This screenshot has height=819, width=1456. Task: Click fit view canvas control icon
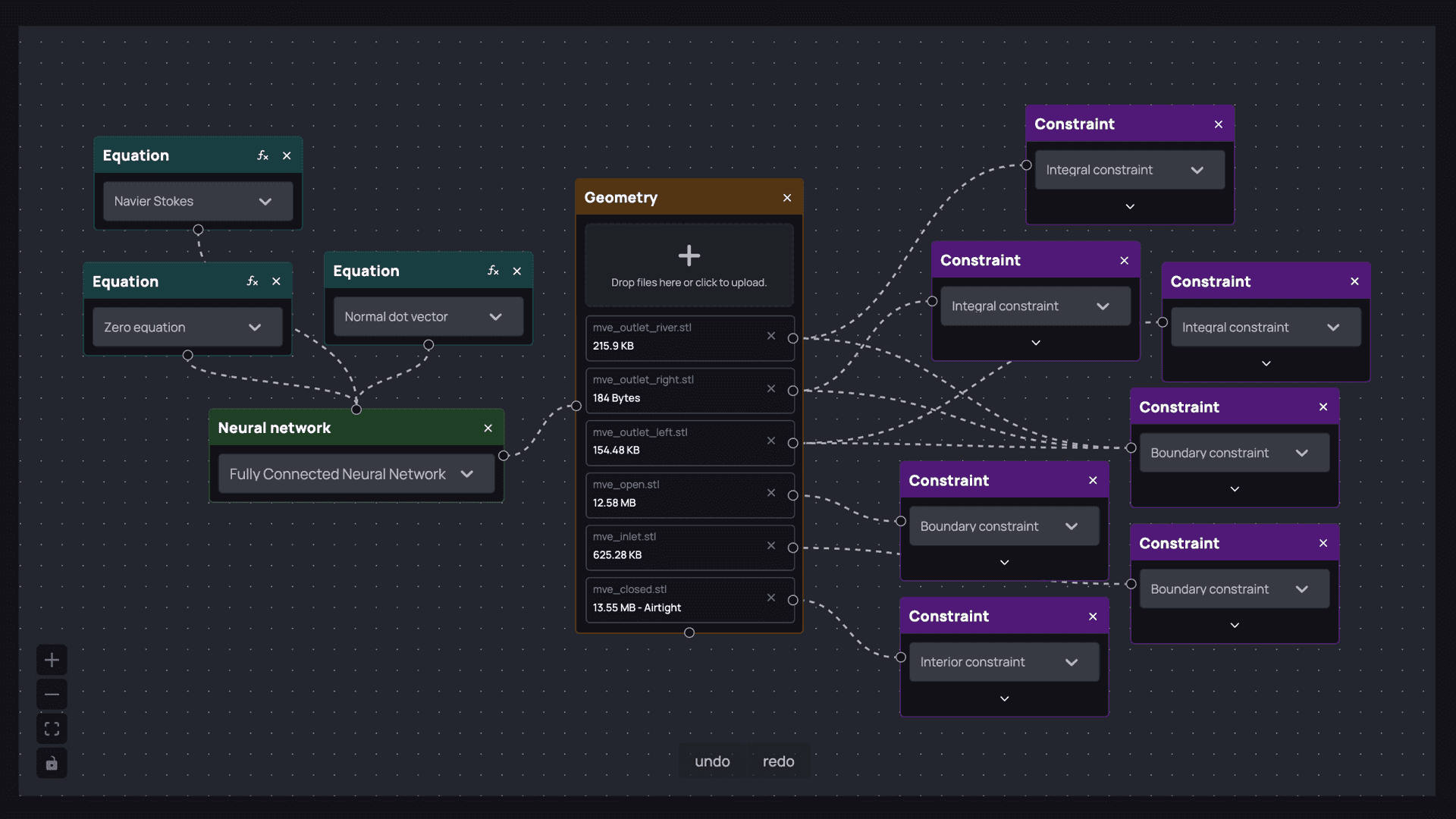click(52, 729)
